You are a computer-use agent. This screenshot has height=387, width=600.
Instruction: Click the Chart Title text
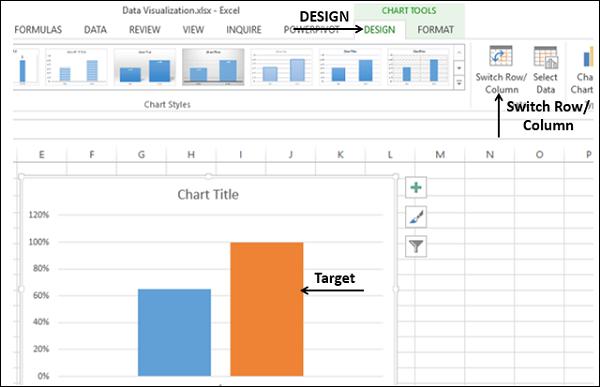(208, 194)
